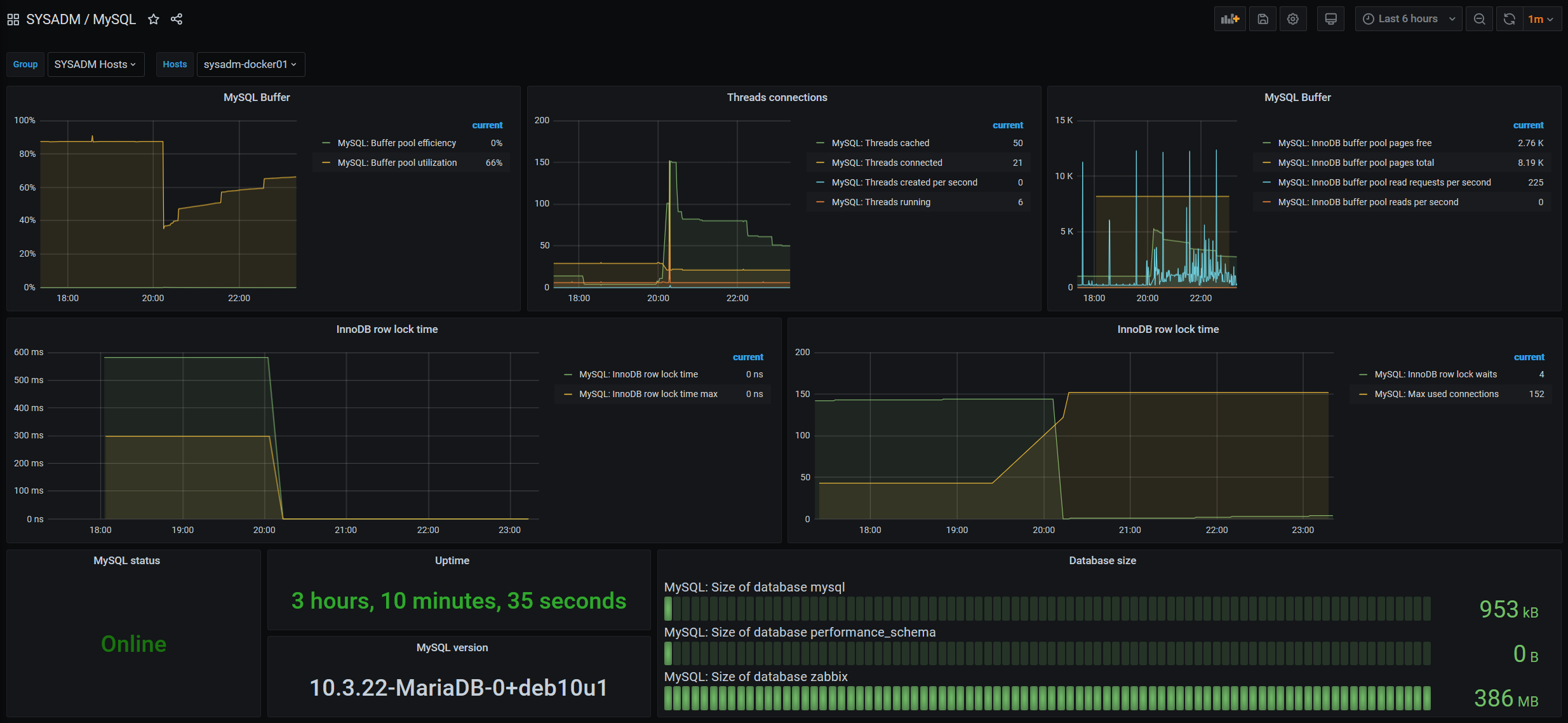
Task: Click the dashboards grid icon
Action: 13,20
